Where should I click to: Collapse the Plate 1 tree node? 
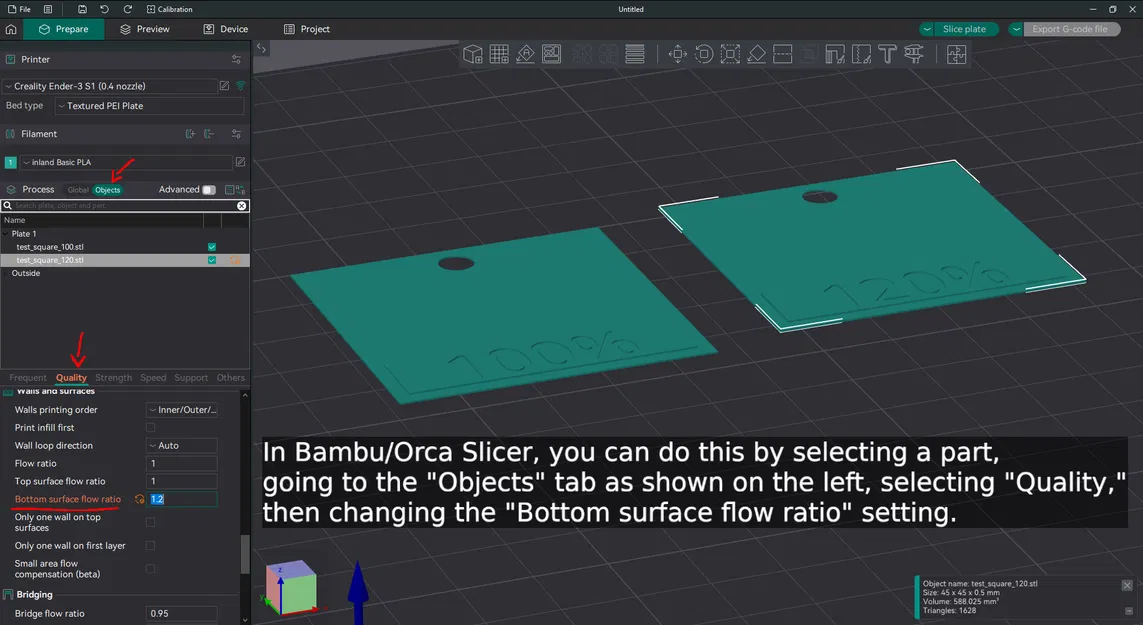pos(6,234)
